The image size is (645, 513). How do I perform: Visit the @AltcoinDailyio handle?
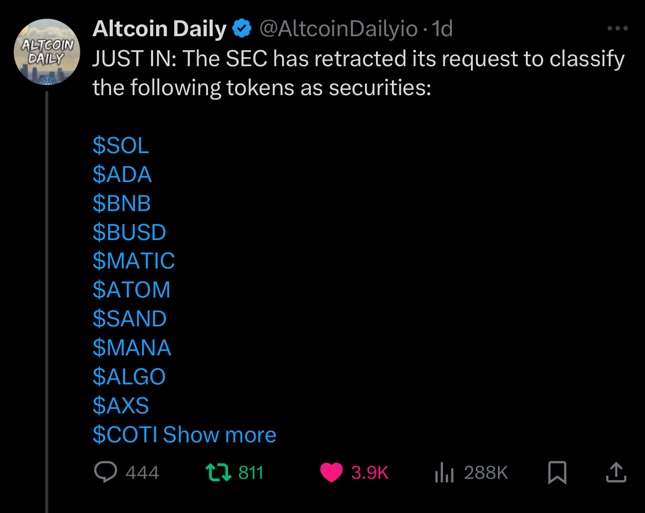pos(338,29)
